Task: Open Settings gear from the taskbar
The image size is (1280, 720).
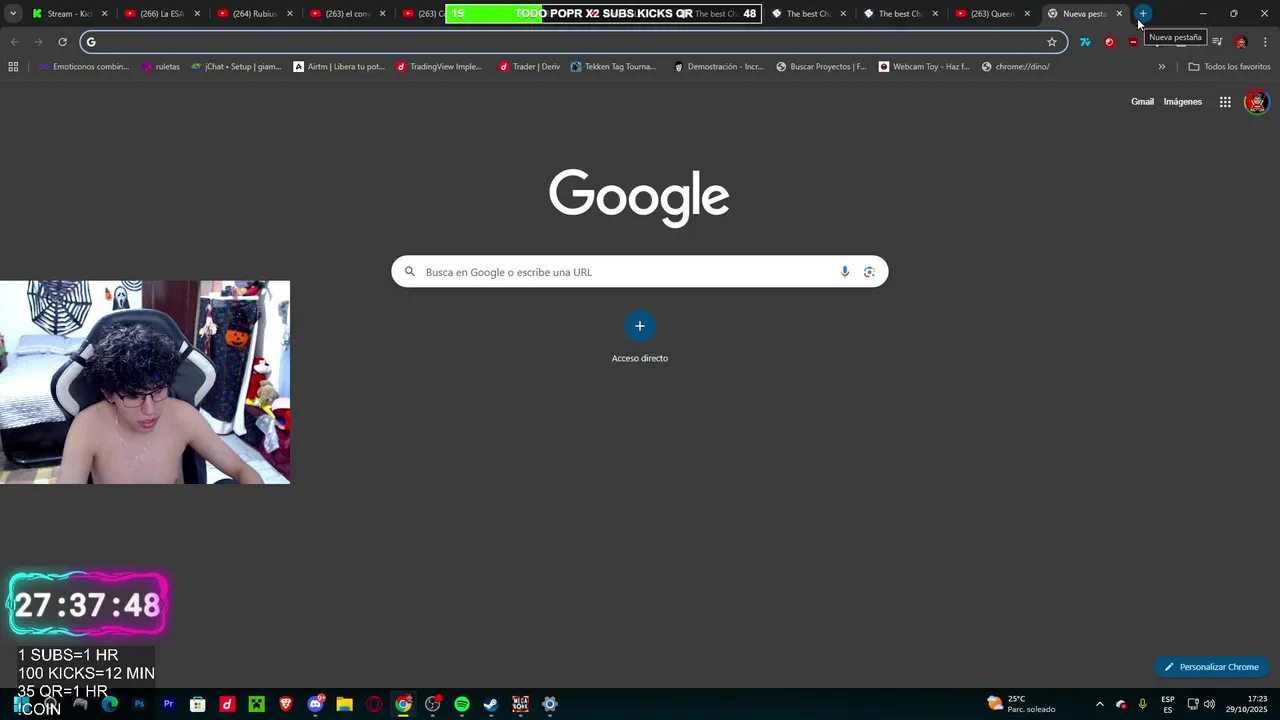Action: pos(549,704)
